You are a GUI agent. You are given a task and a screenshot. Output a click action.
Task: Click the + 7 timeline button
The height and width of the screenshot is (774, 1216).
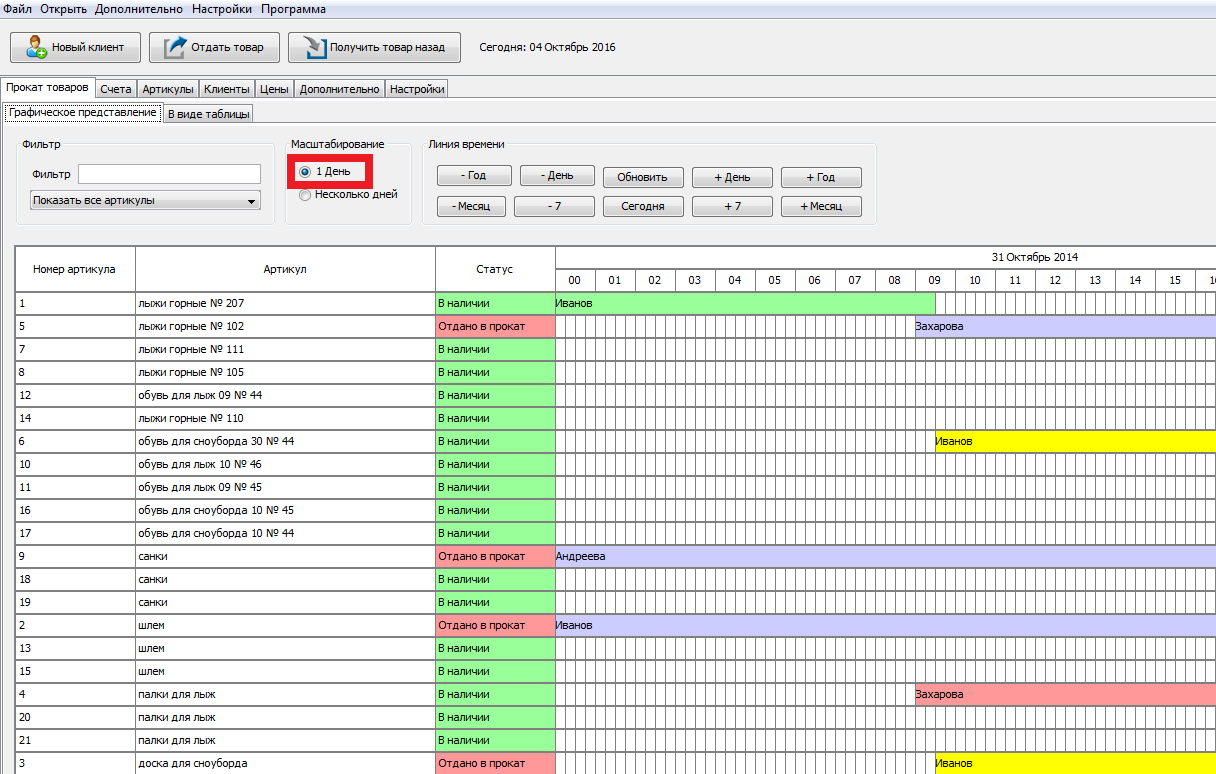pos(732,206)
